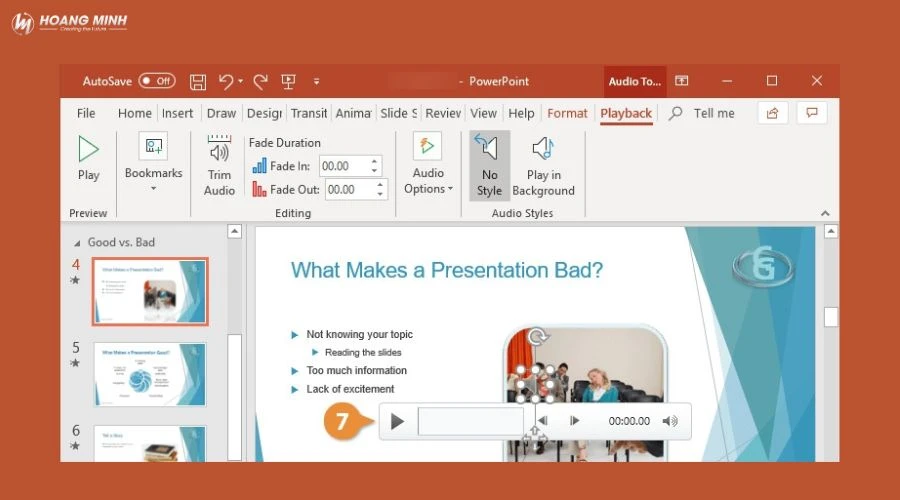The image size is (900, 500).
Task: Collapse the Good vs. Bad section
Action: click(78, 242)
